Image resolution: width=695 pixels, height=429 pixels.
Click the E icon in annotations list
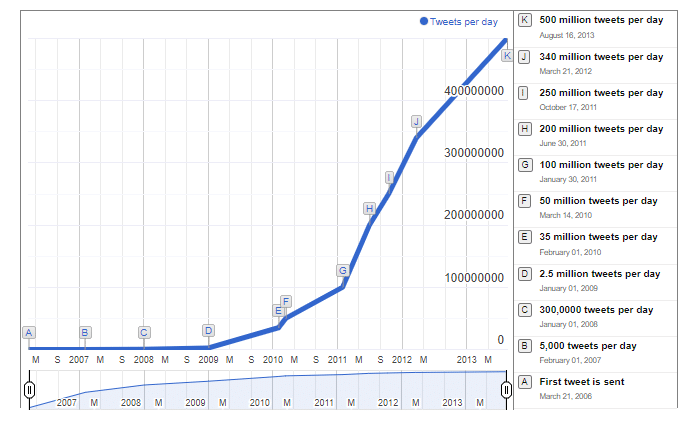pyautogui.click(x=525, y=237)
